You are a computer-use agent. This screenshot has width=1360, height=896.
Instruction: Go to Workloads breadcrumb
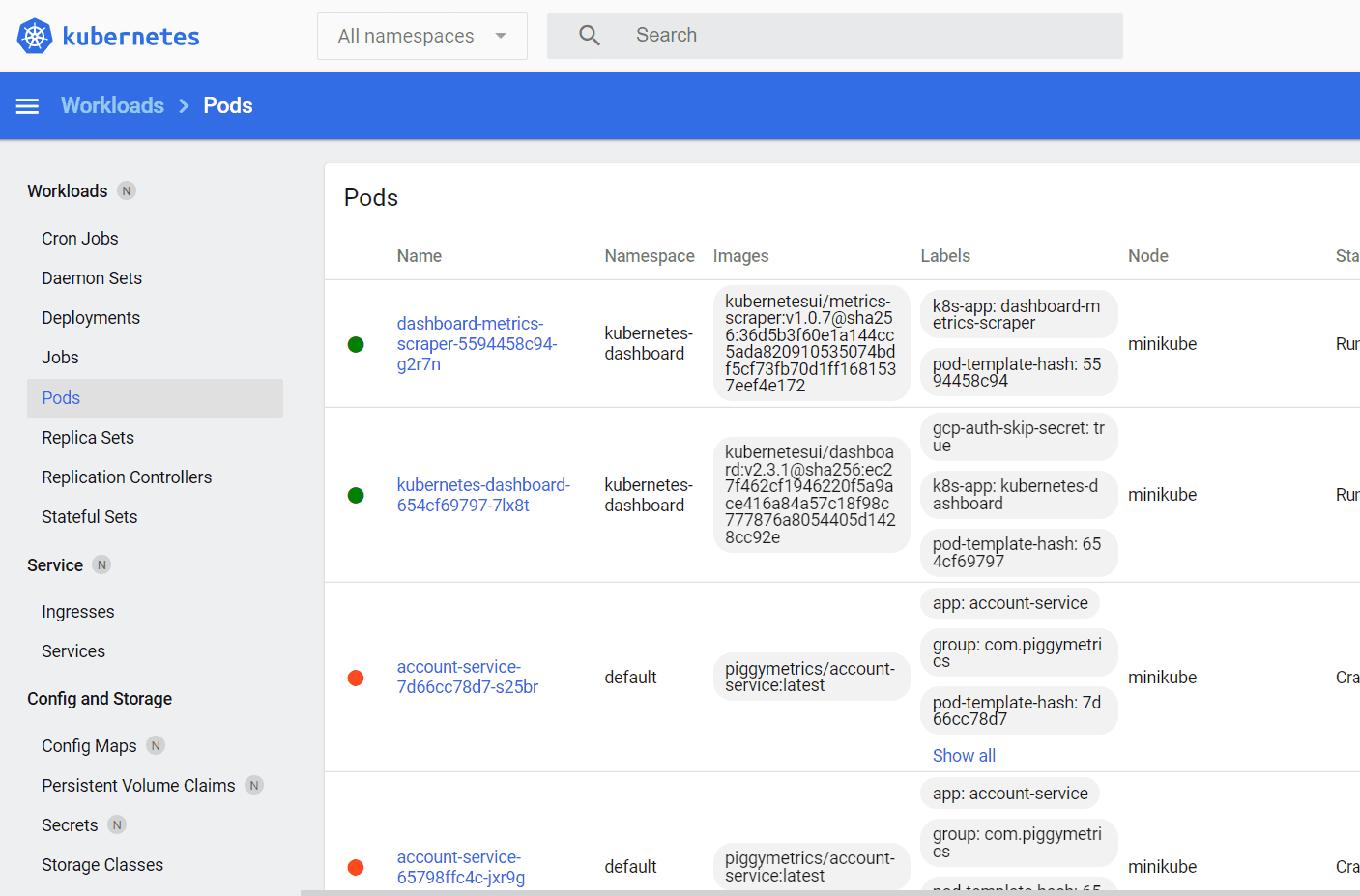tap(113, 105)
